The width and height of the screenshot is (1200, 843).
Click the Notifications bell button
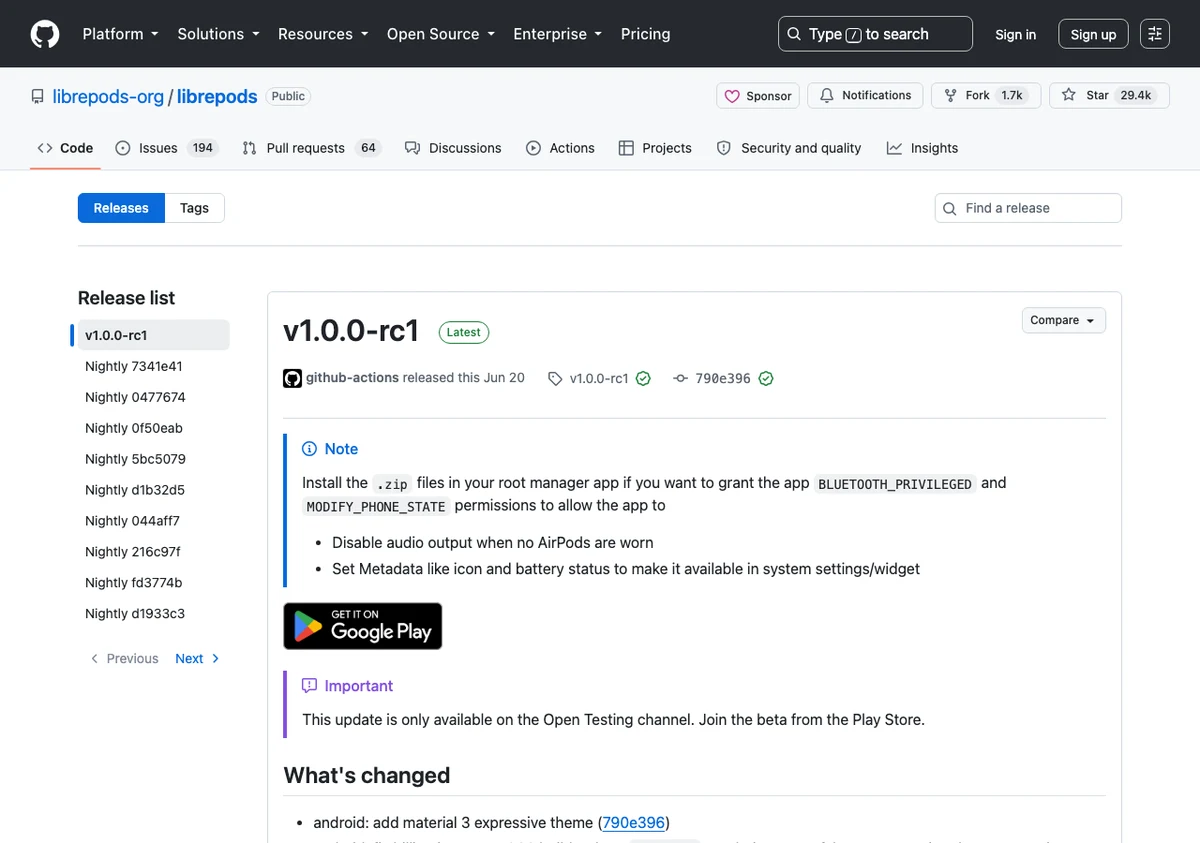coord(866,96)
